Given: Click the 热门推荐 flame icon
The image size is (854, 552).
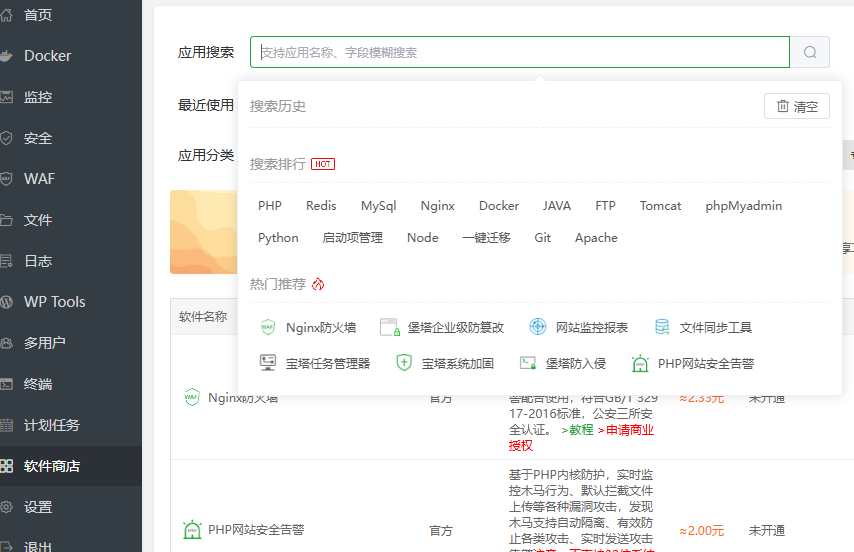Looking at the screenshot, I should (x=318, y=284).
